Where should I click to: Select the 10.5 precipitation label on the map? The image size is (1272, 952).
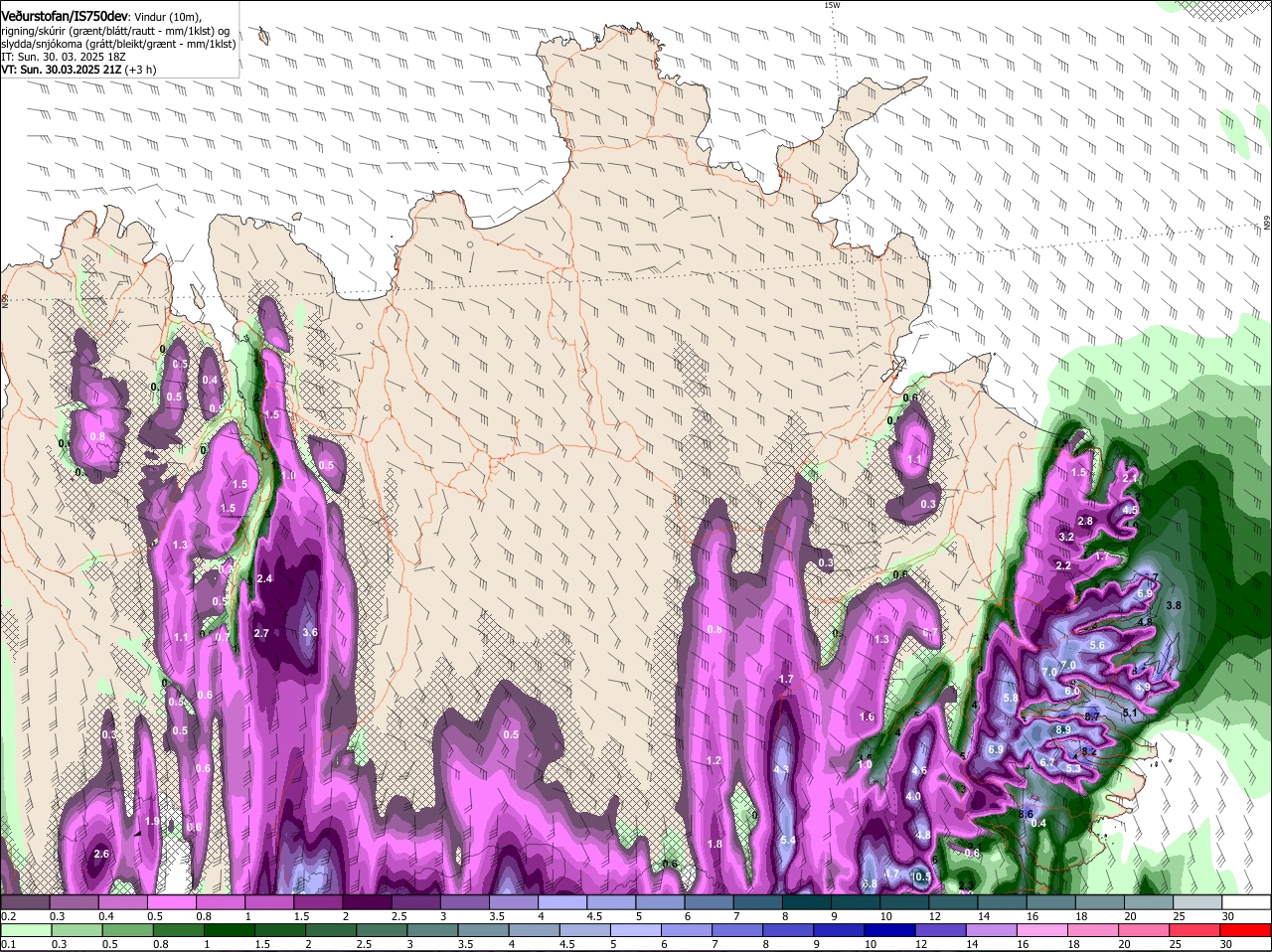(x=921, y=876)
